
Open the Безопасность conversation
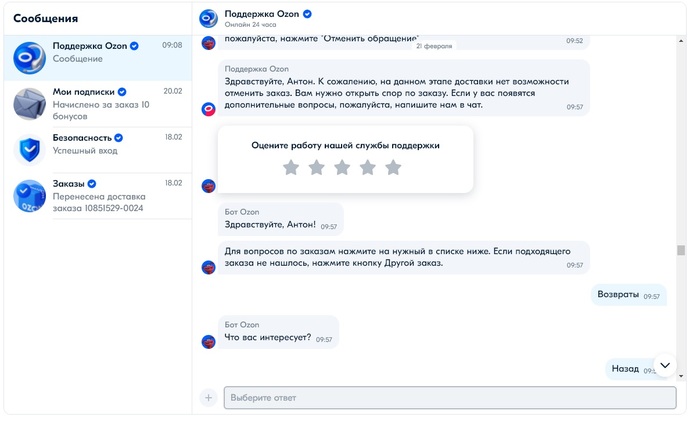[x=98, y=150]
